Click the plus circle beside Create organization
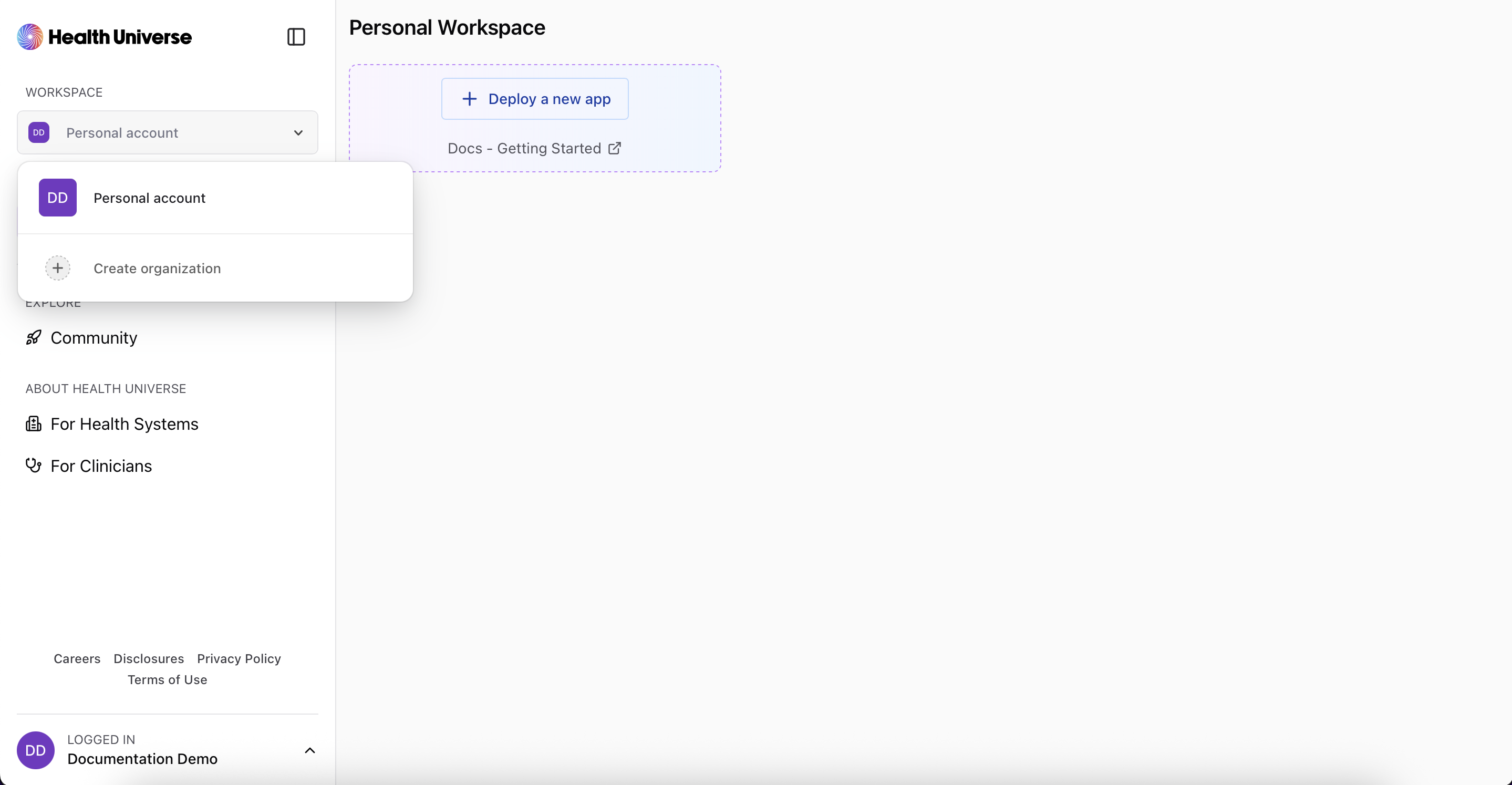Screen dimensions: 1512x785 (57, 268)
